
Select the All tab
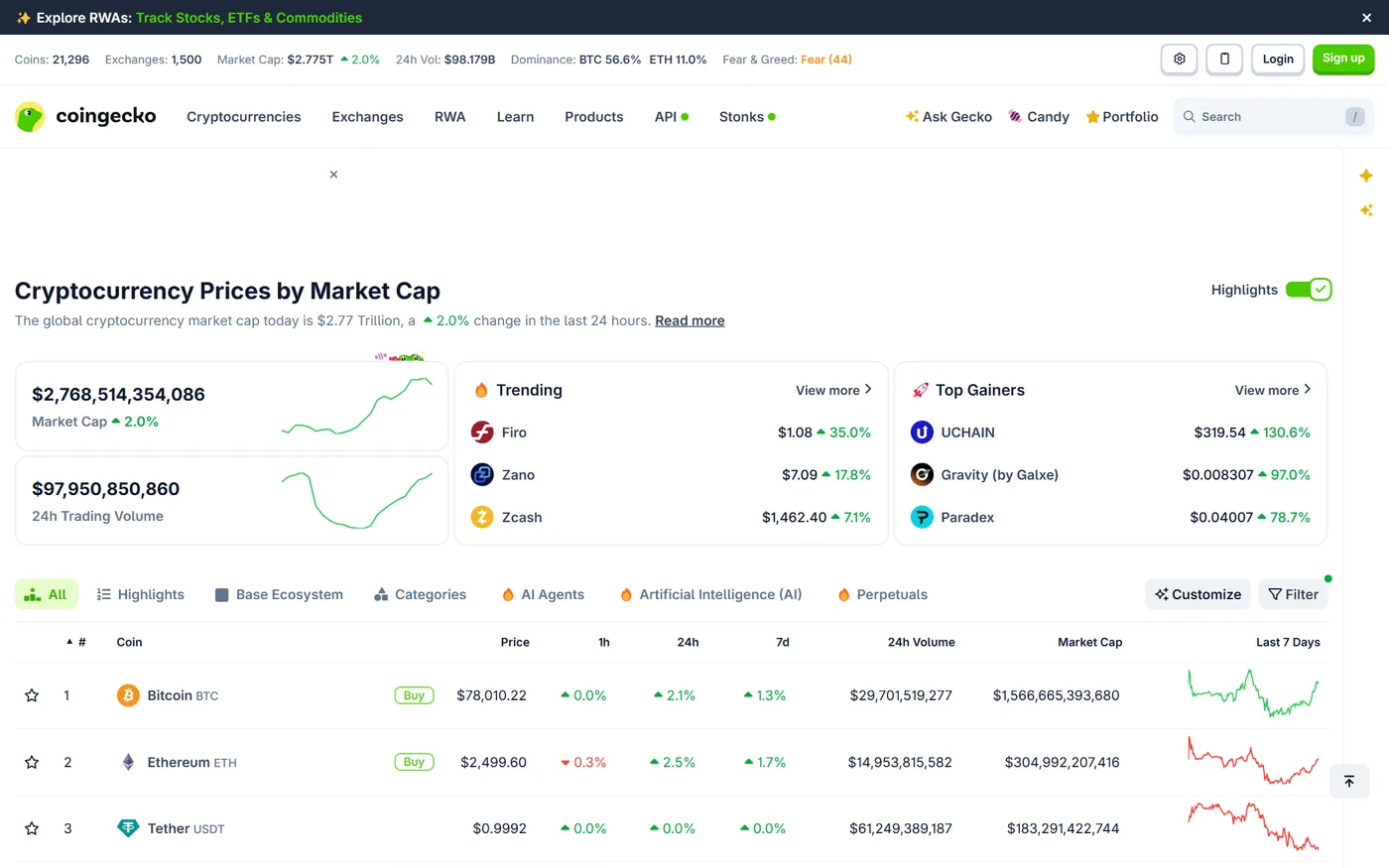coord(46,594)
